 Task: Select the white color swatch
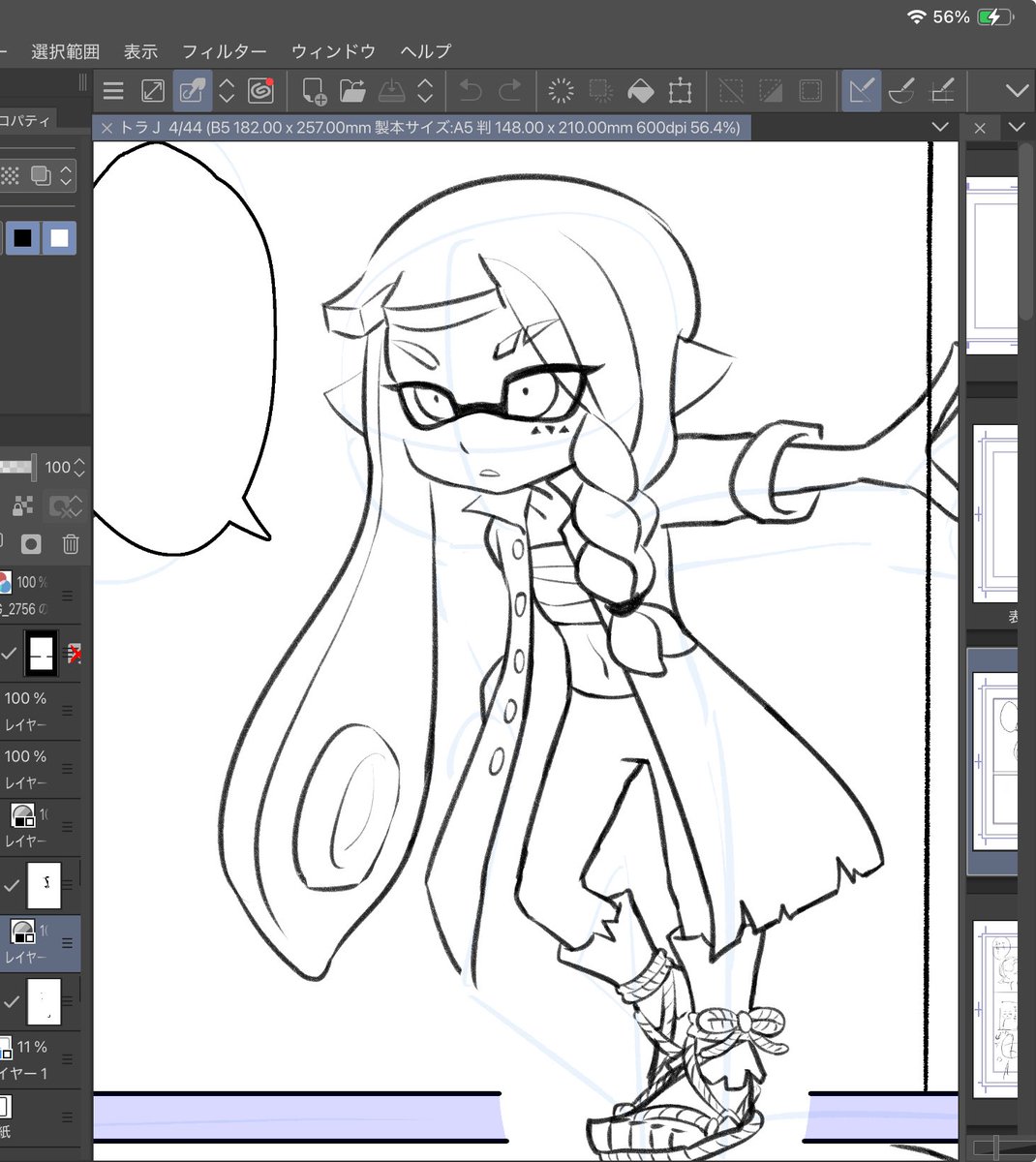[59, 238]
